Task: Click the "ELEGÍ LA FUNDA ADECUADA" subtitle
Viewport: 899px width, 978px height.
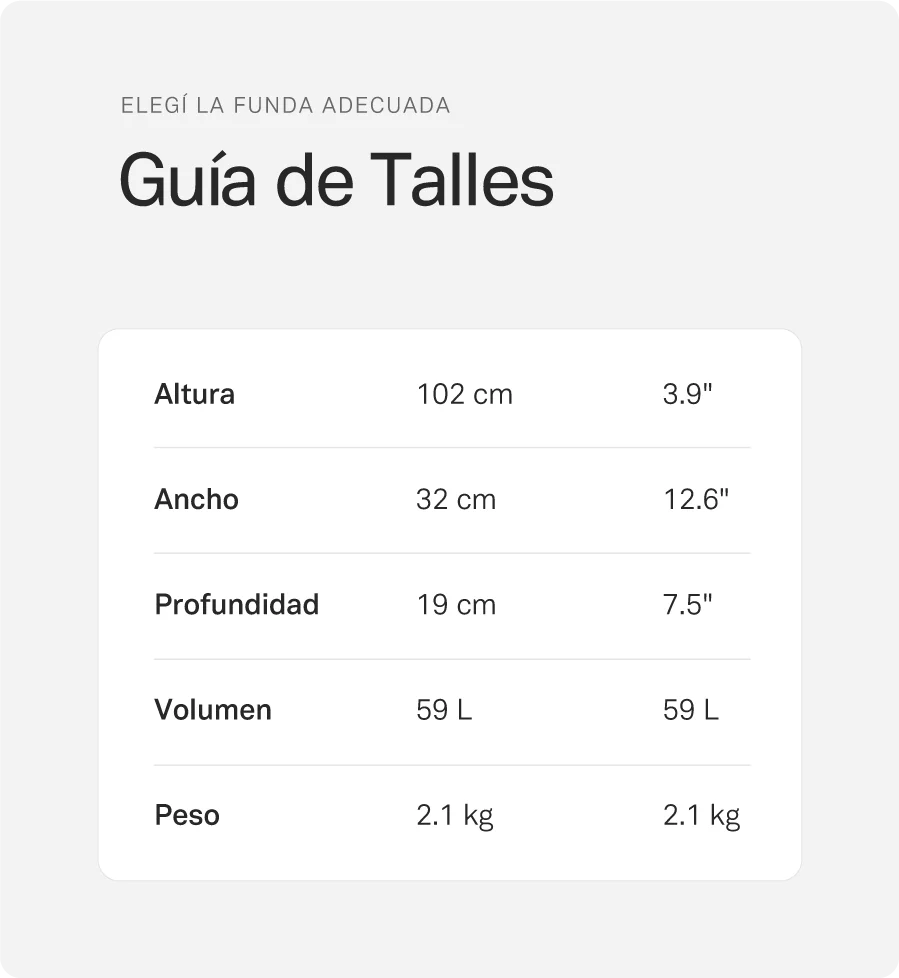Action: 285,105
